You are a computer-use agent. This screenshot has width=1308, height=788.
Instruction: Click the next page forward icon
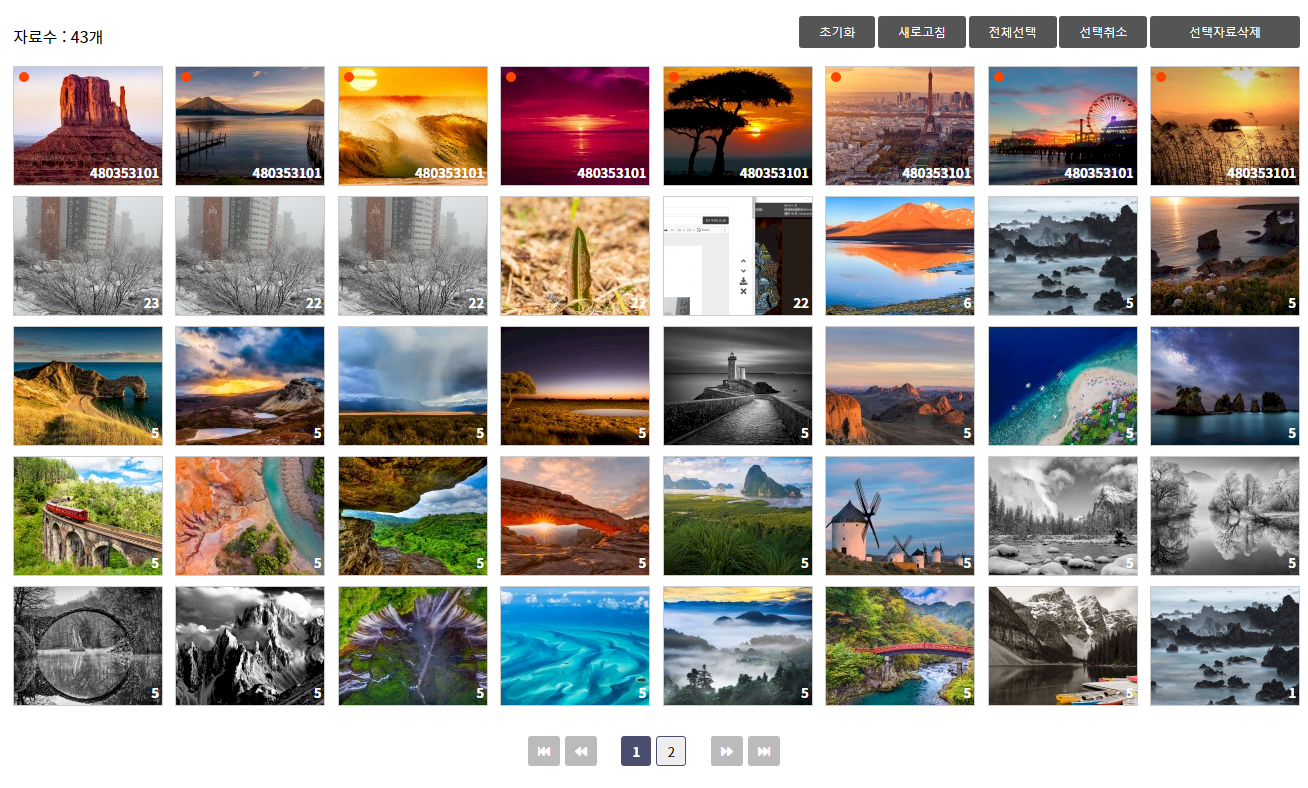[727, 751]
